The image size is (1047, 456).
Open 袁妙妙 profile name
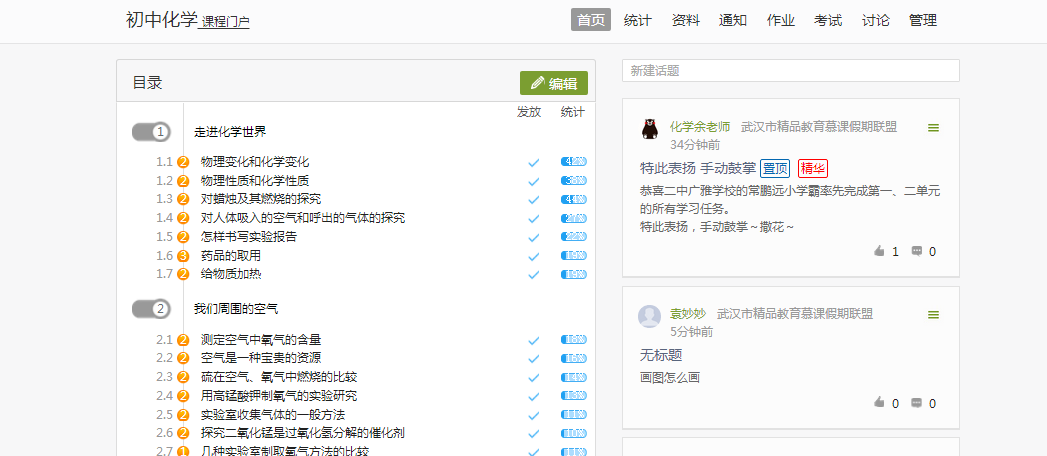[688, 314]
